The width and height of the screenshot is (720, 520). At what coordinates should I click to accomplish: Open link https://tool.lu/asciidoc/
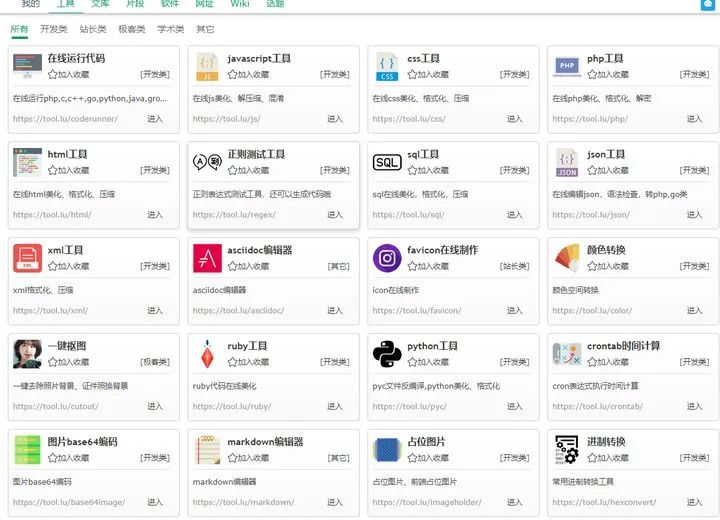238,311
